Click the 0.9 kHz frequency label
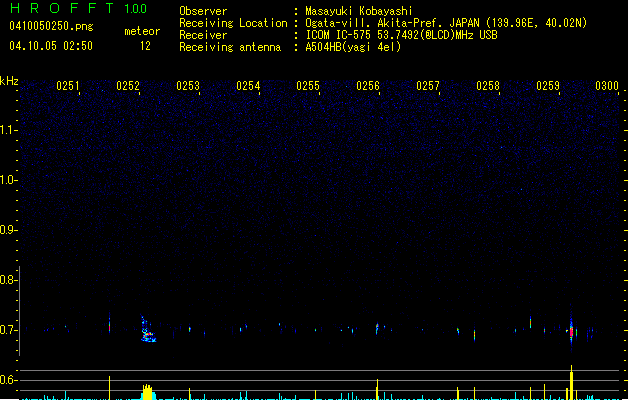Image resolution: width=629 pixels, height=400 pixels. 8,230
